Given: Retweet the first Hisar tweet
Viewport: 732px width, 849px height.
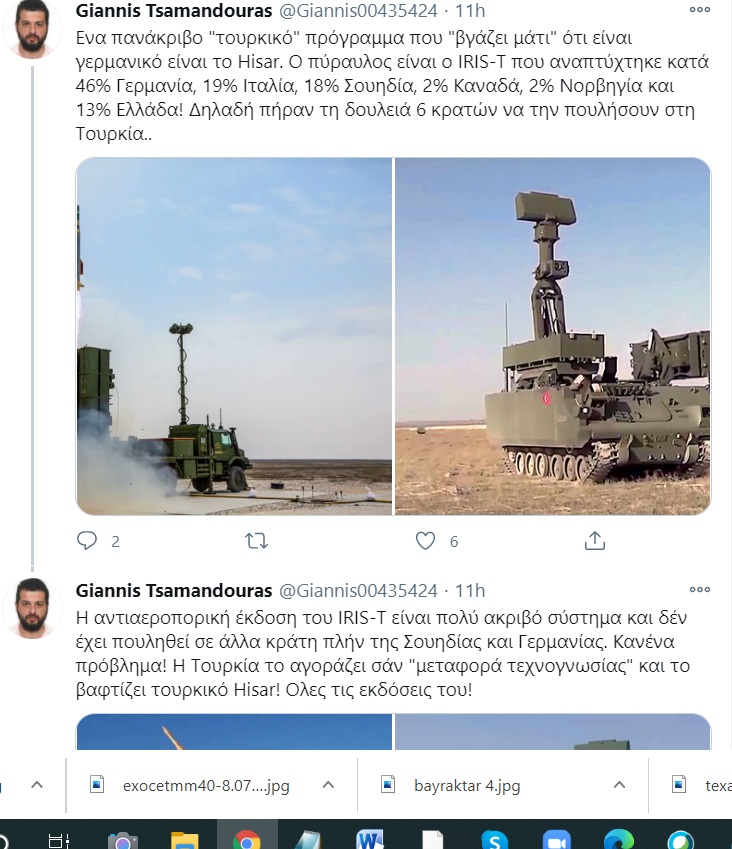Looking at the screenshot, I should point(256,541).
